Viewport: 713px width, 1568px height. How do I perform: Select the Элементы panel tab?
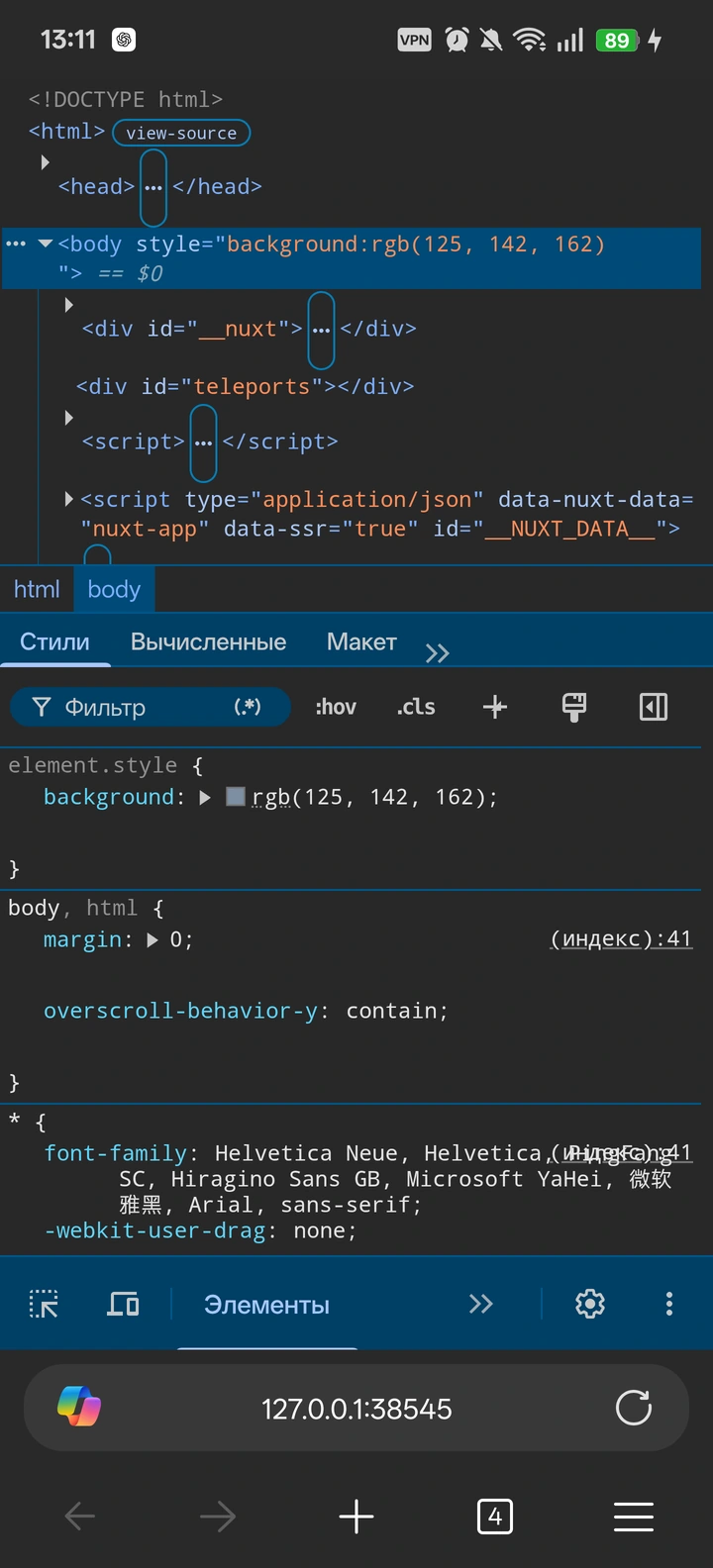pyautogui.click(x=266, y=1305)
